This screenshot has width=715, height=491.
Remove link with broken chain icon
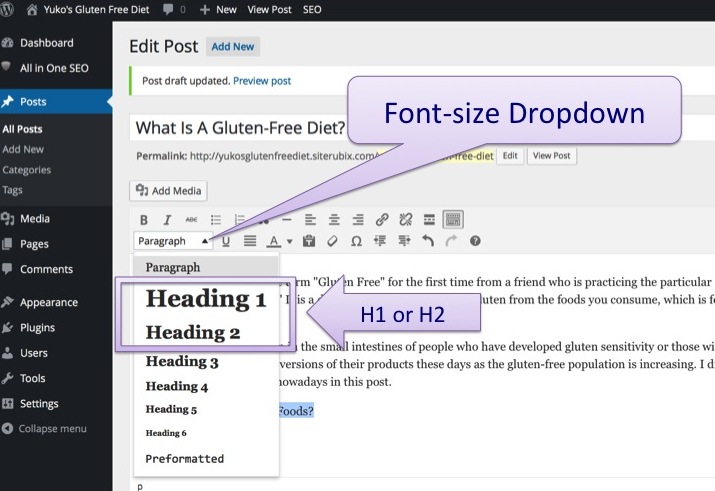coord(405,220)
